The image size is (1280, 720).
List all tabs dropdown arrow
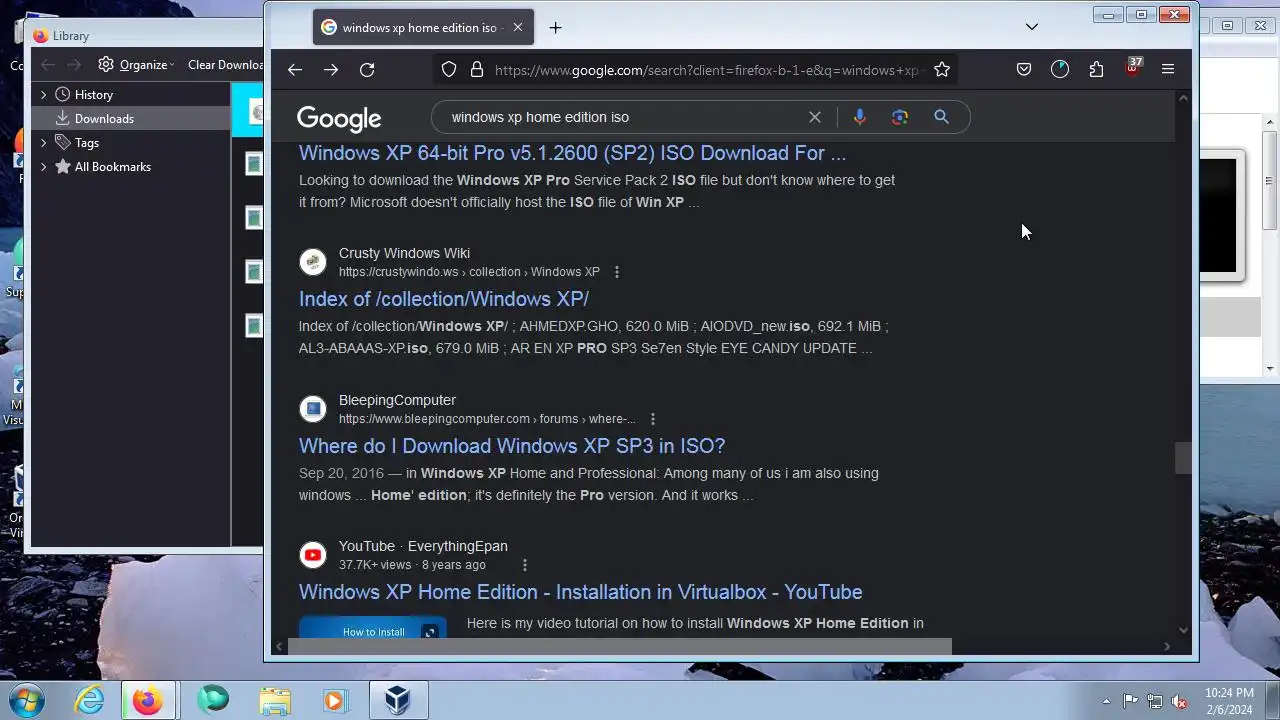point(1032,27)
